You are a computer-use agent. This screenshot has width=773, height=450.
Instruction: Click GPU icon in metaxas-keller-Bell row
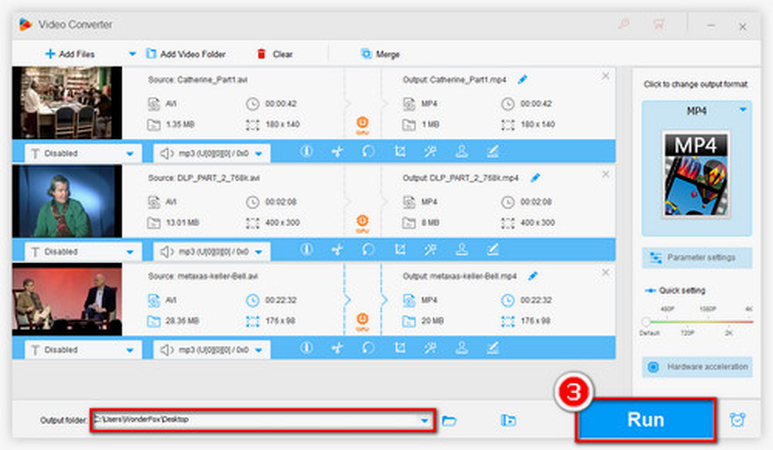tap(362, 321)
